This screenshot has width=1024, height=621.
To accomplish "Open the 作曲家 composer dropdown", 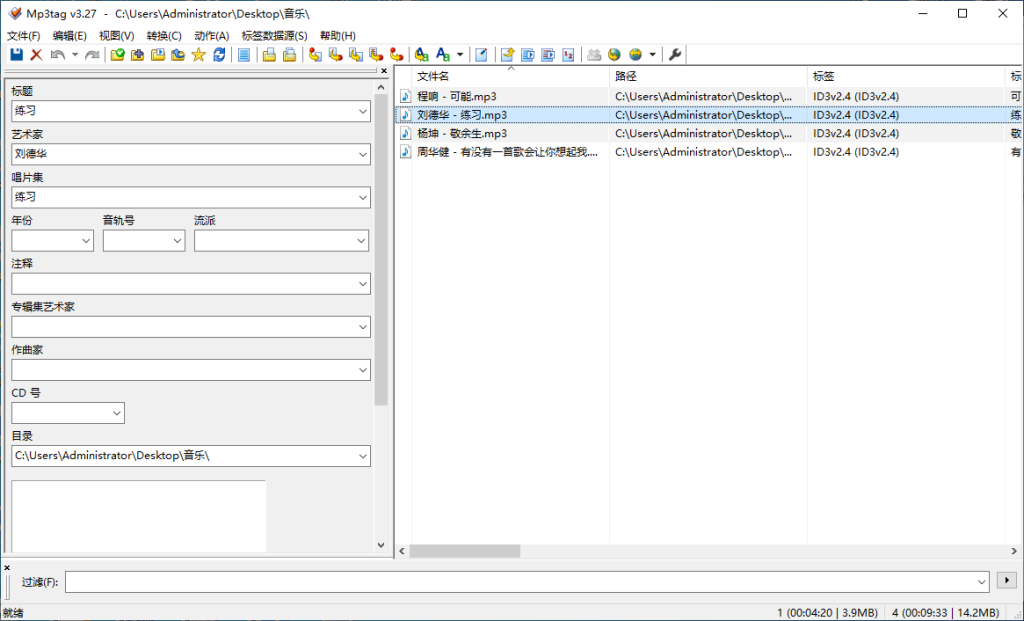I will tap(362, 370).
